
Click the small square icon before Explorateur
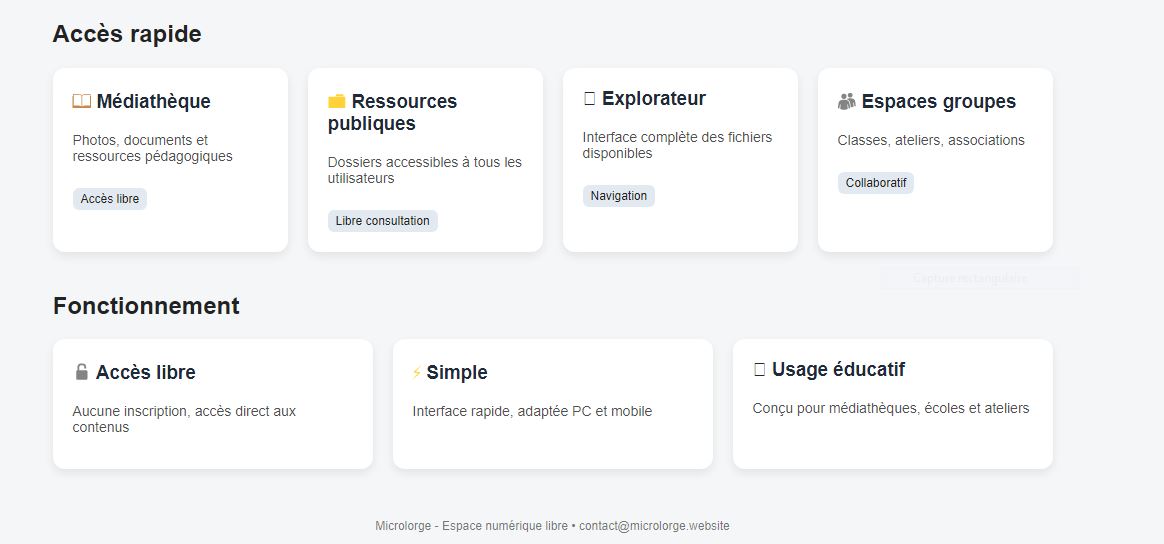point(589,98)
